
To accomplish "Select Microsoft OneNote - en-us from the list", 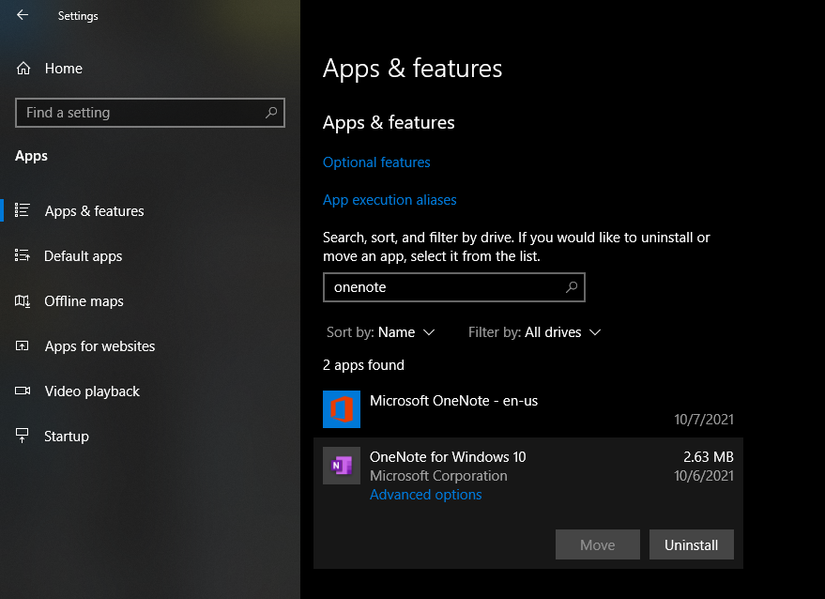I will [454, 400].
